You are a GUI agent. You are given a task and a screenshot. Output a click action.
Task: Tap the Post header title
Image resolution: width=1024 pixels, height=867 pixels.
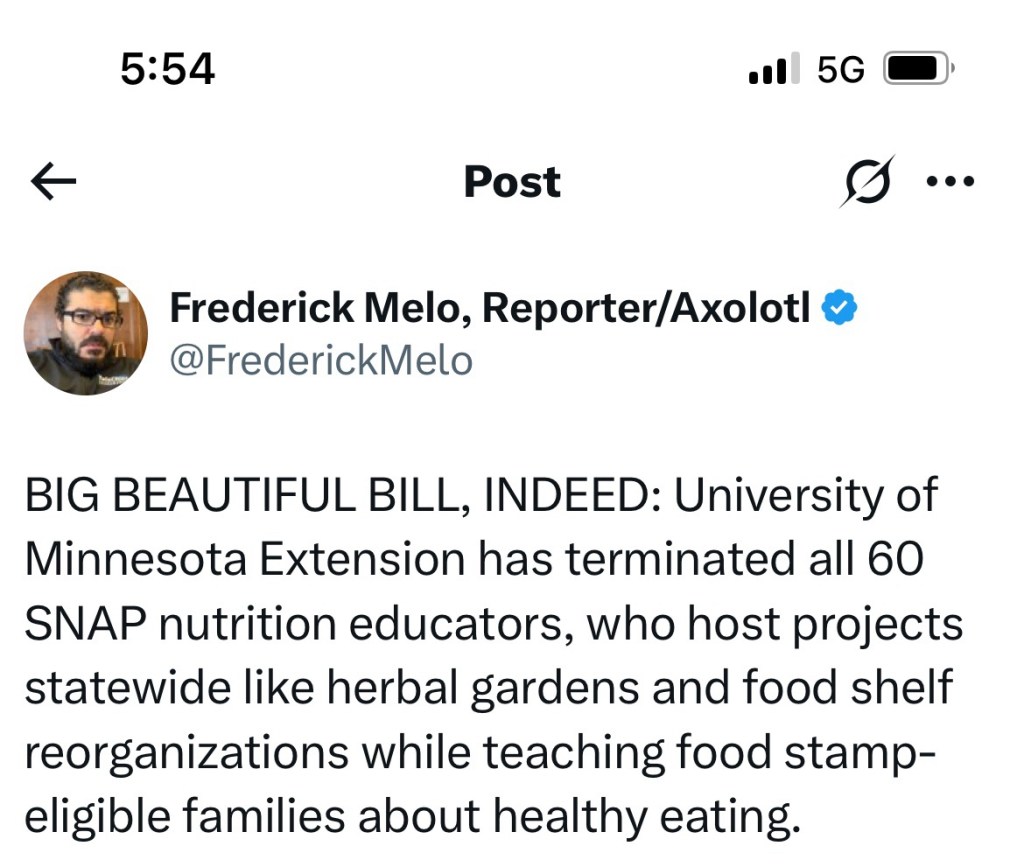tap(512, 182)
